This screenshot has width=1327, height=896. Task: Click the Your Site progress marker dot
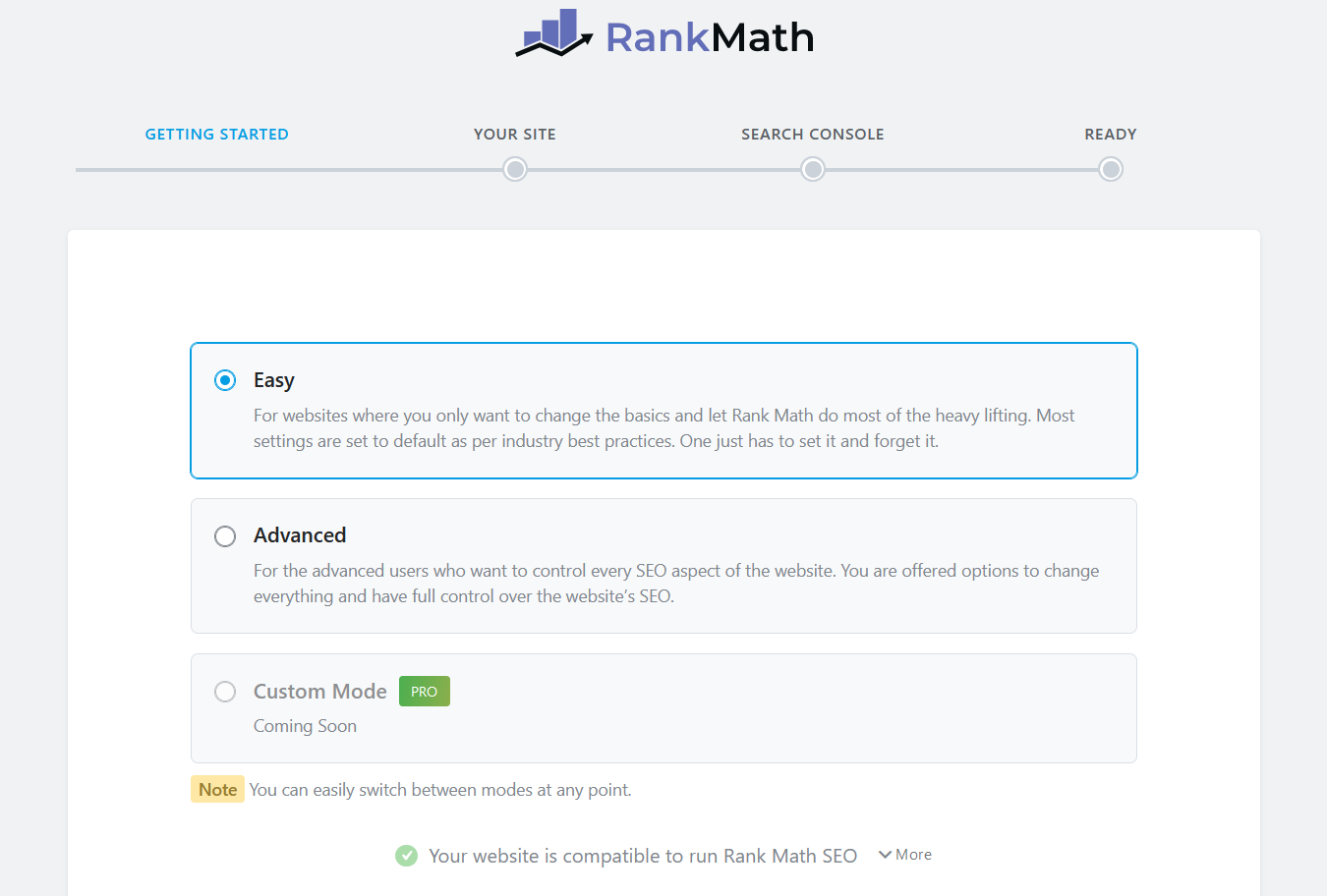point(515,170)
